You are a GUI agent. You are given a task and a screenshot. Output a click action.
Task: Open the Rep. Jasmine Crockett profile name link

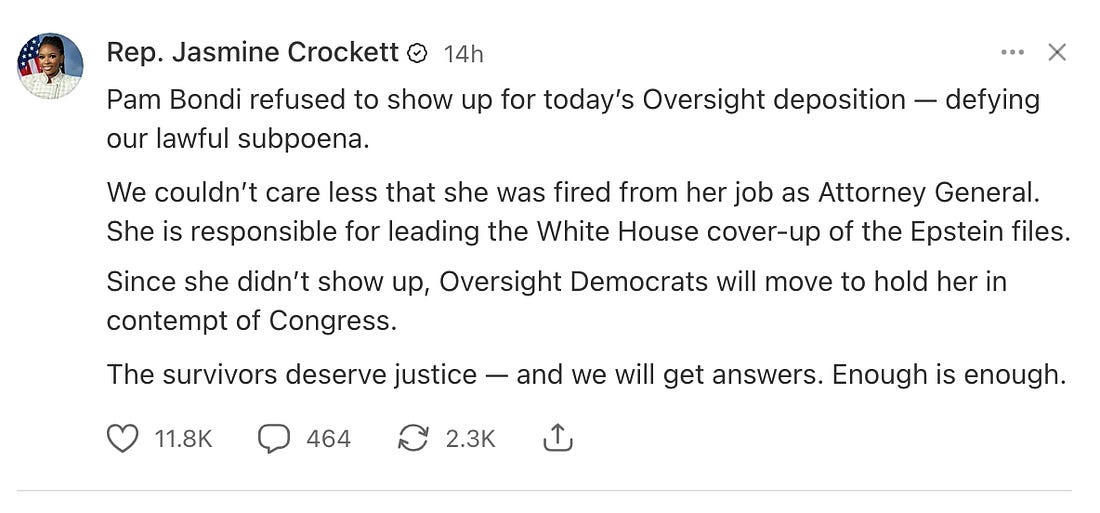pyautogui.click(x=252, y=53)
